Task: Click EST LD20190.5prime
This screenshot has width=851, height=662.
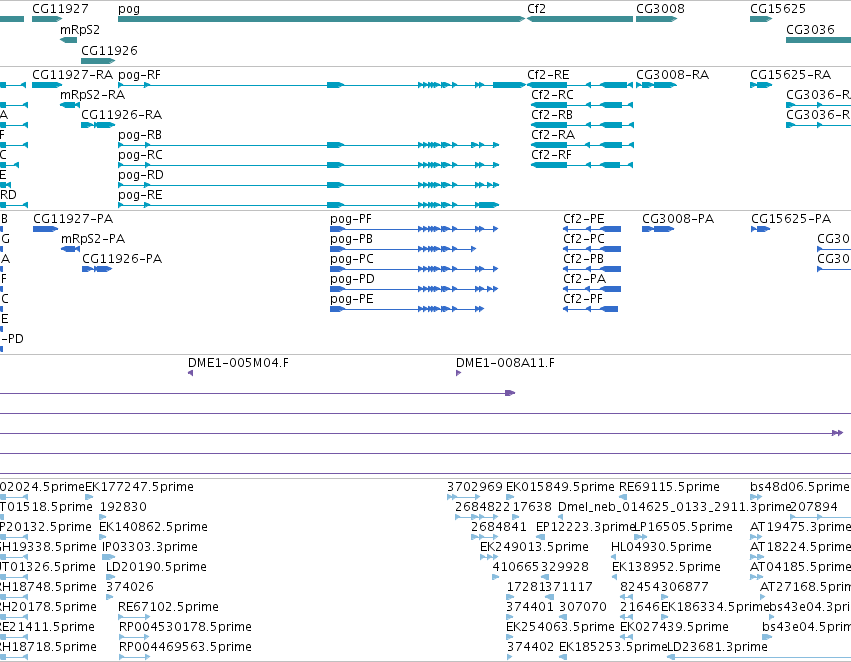Action: [x=109, y=577]
